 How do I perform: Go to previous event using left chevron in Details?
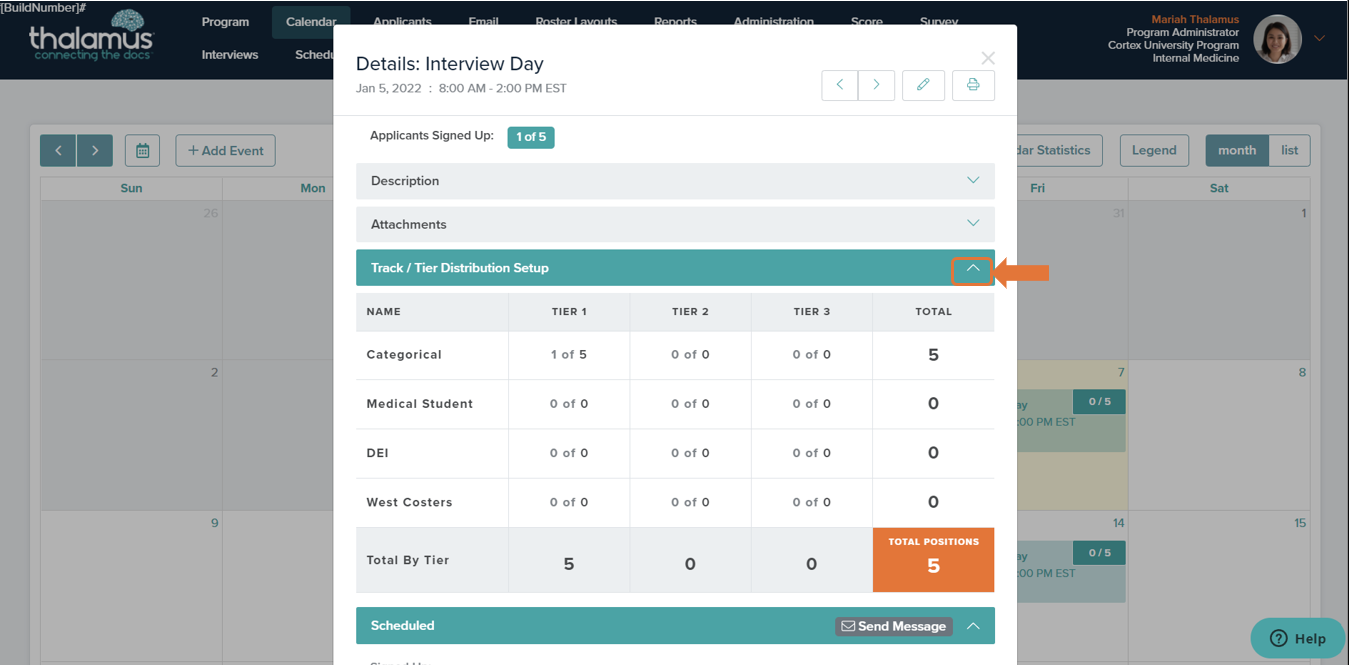click(840, 85)
